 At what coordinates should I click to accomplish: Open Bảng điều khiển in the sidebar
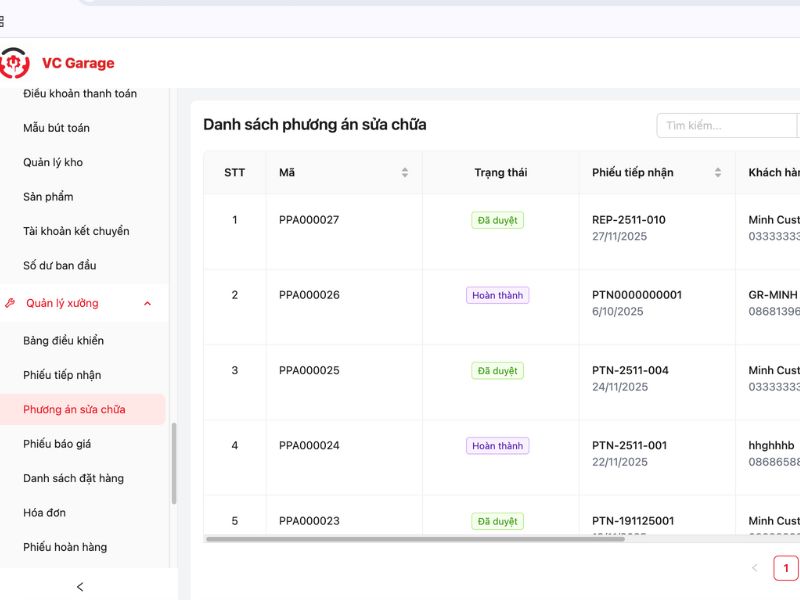tap(63, 341)
